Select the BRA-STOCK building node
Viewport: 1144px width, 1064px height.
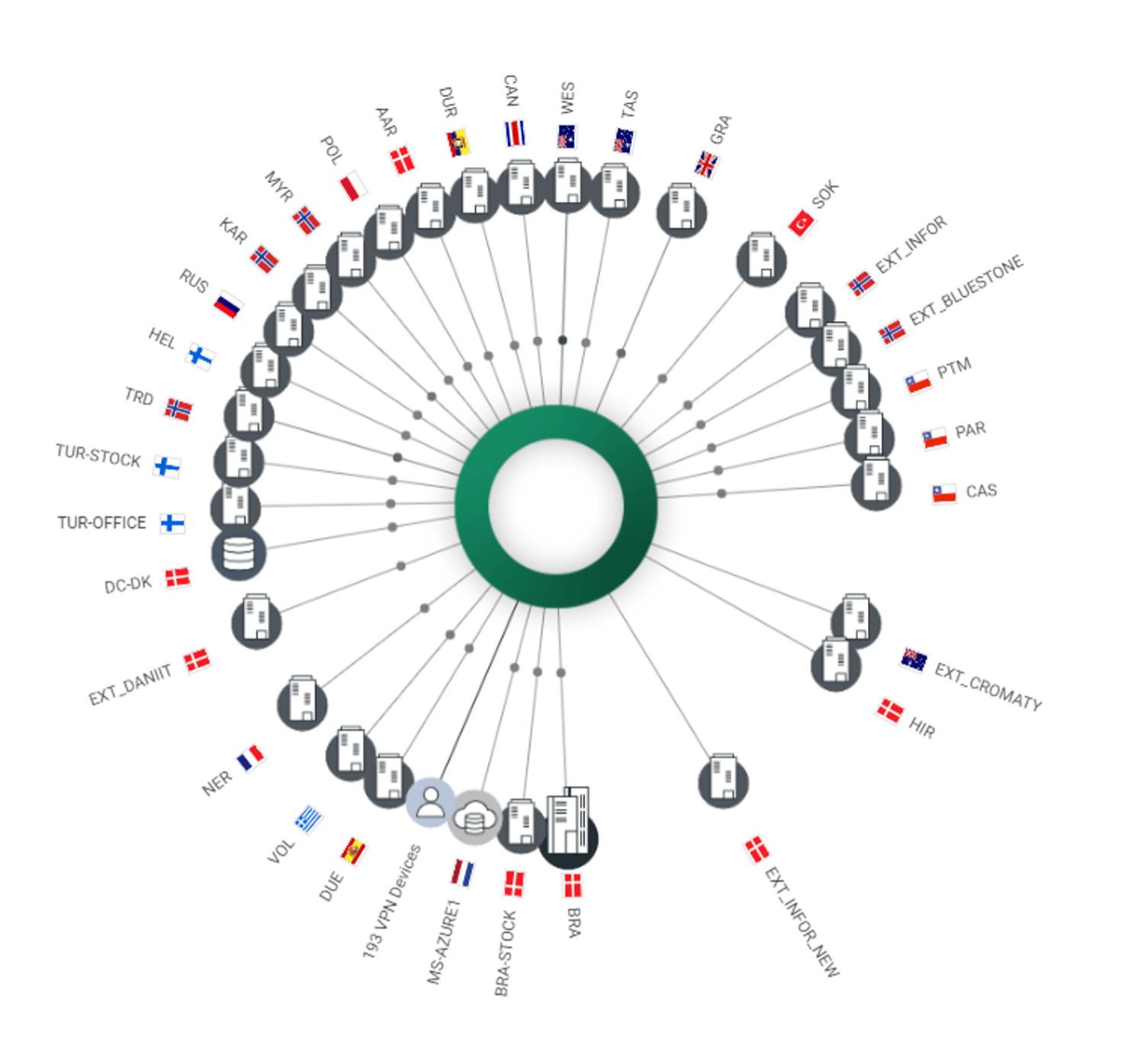[522, 827]
